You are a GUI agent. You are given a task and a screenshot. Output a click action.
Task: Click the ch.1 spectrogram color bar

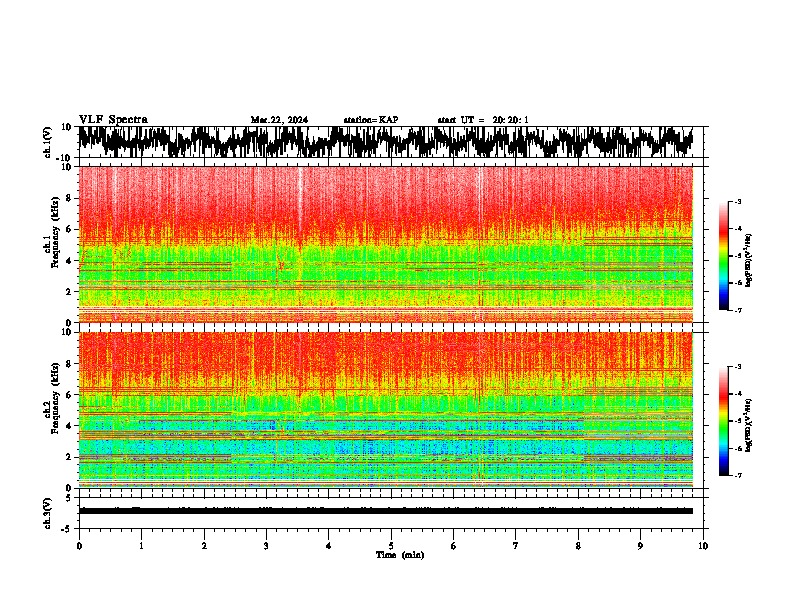724,256
